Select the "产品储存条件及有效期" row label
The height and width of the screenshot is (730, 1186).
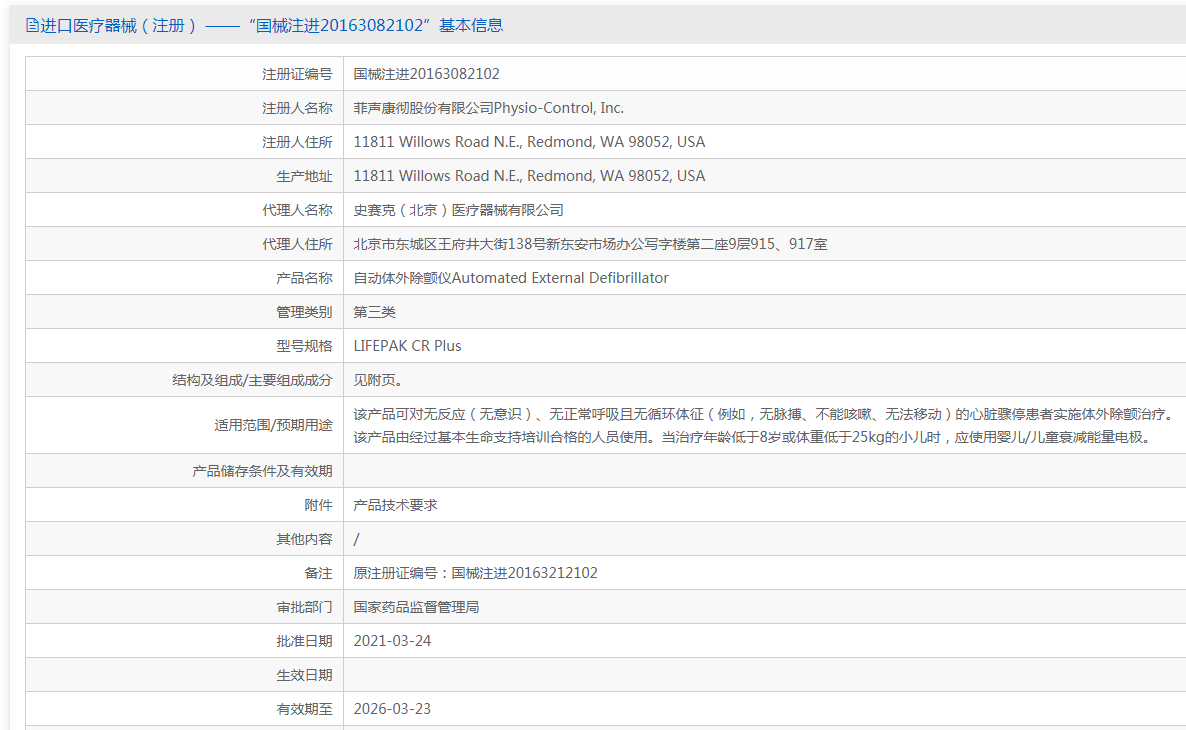[262, 471]
